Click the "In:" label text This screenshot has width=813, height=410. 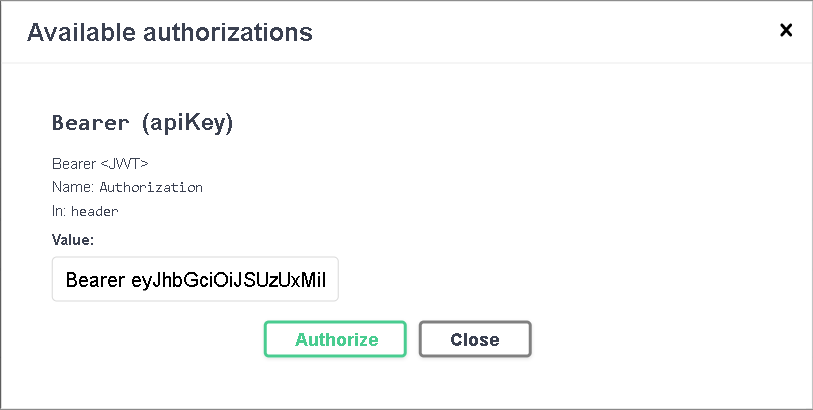(x=59, y=211)
